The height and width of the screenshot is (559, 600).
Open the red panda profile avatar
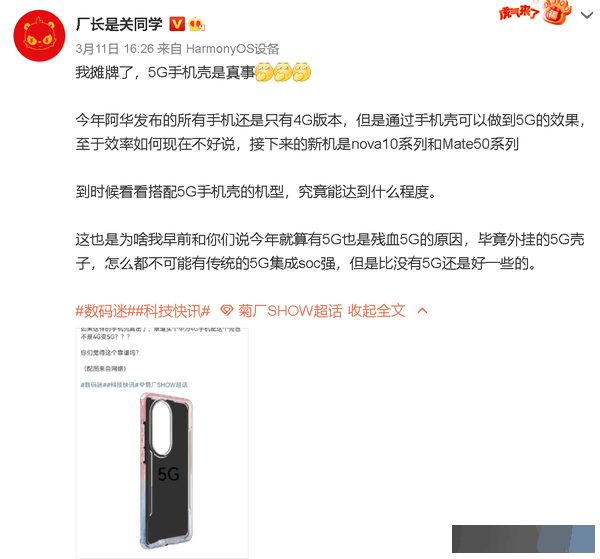click(39, 36)
